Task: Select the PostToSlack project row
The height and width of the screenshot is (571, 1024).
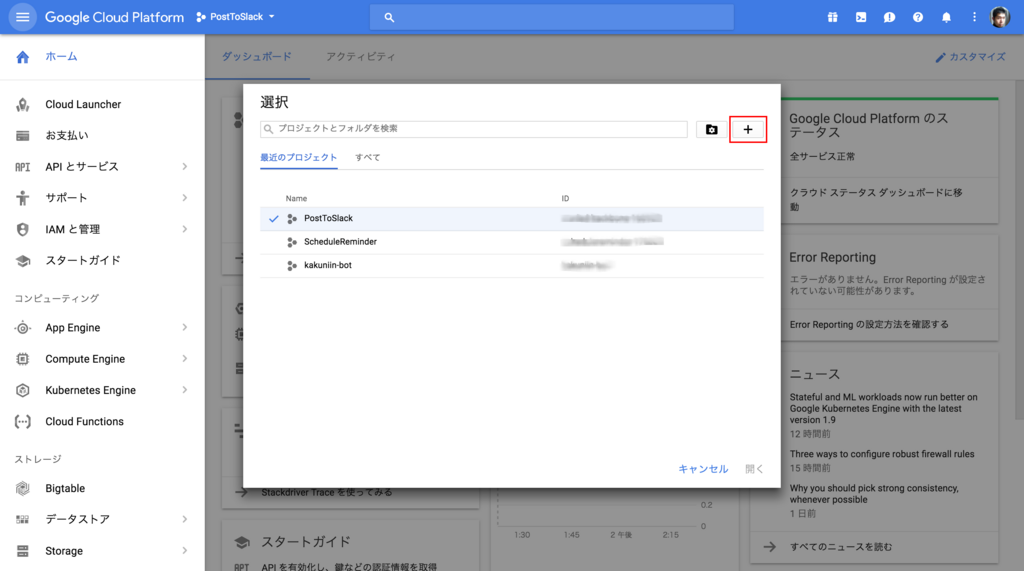Action: 511,219
